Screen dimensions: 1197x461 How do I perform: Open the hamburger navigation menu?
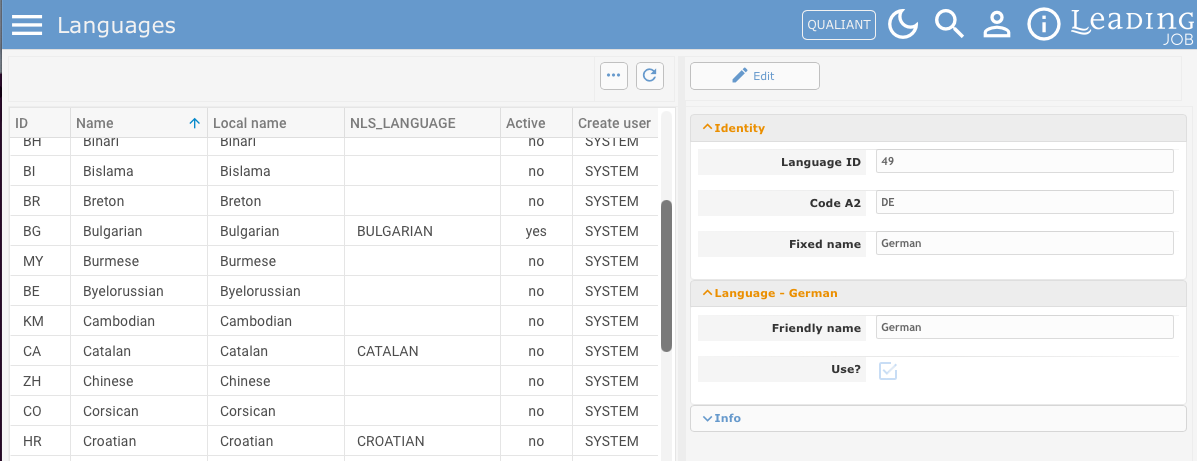pyautogui.click(x=27, y=25)
